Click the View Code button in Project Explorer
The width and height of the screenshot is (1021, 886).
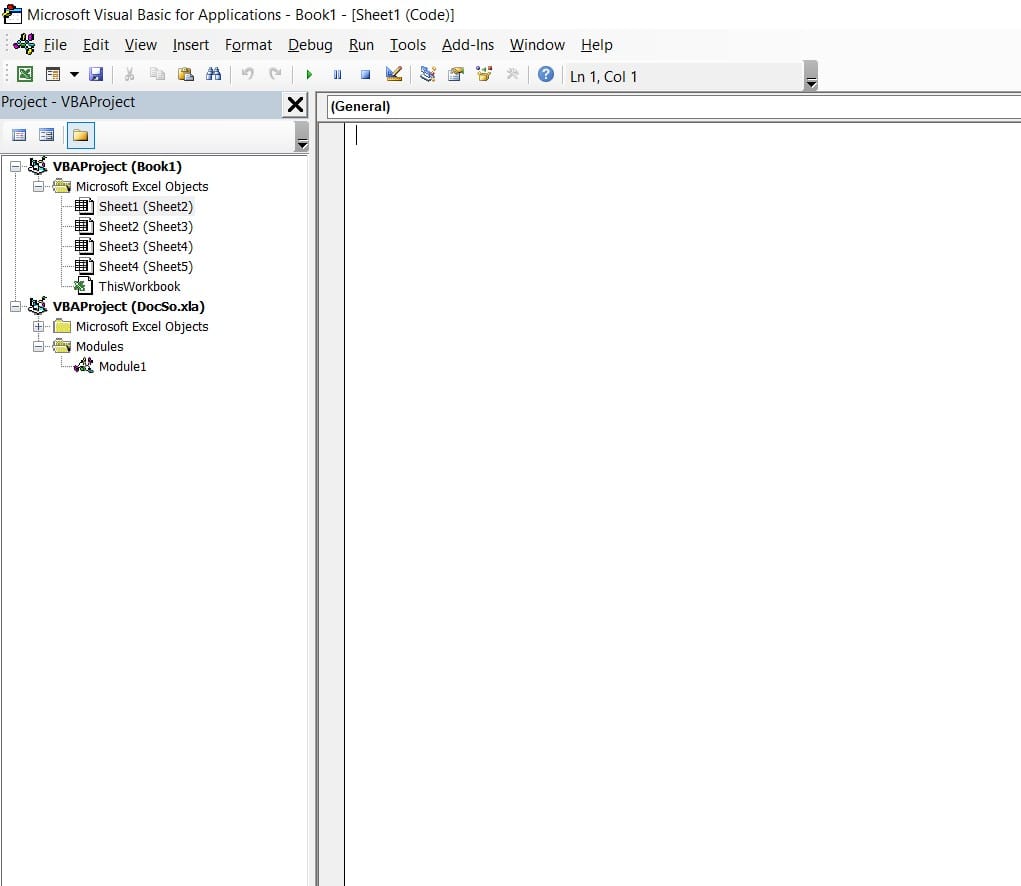18,134
